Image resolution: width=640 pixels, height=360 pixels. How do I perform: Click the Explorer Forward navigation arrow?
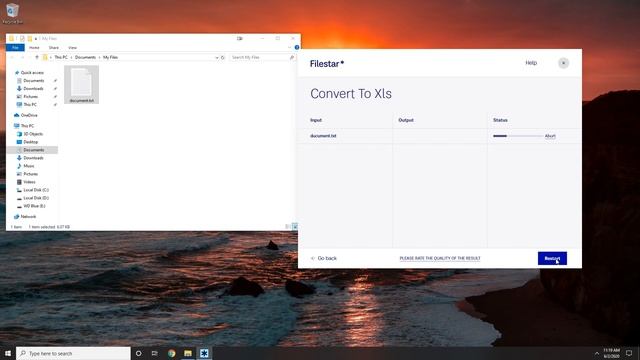click(x=22, y=58)
